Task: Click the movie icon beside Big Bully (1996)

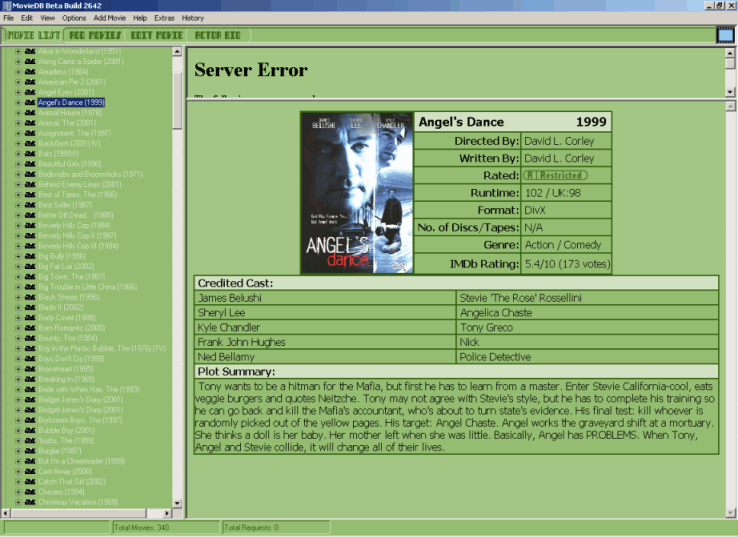Action: (x=30, y=256)
